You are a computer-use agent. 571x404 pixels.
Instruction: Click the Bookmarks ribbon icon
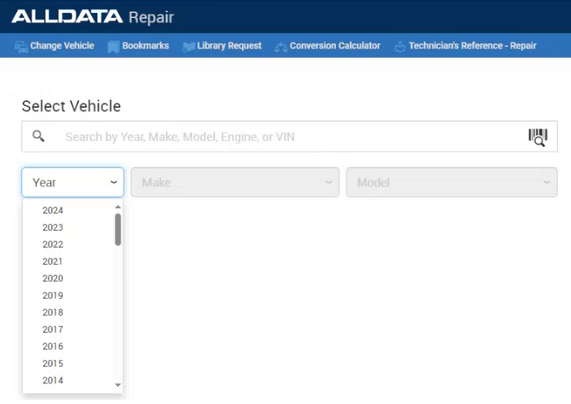113,47
